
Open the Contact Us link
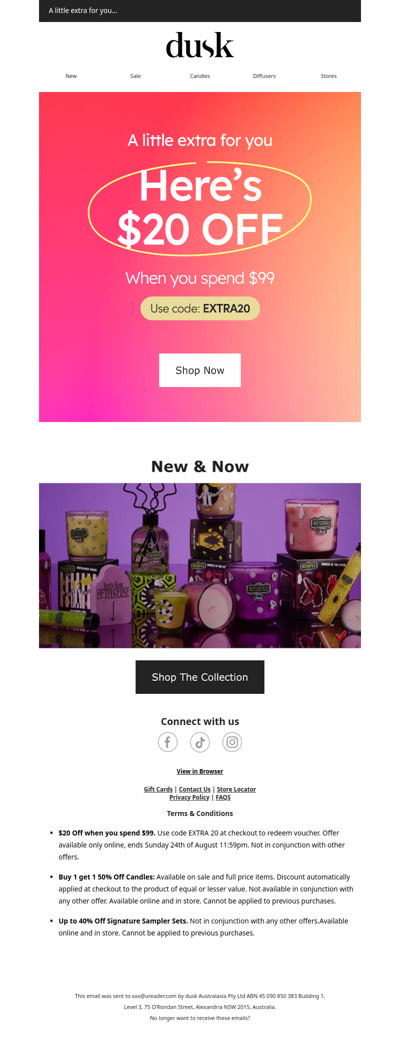point(195,789)
